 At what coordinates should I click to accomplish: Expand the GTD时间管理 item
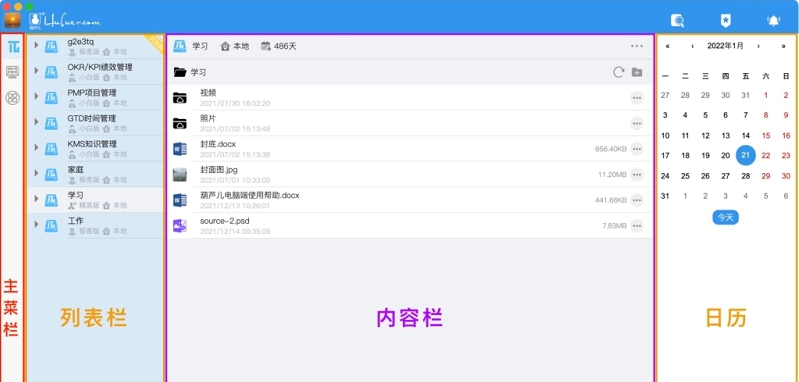click(36, 121)
